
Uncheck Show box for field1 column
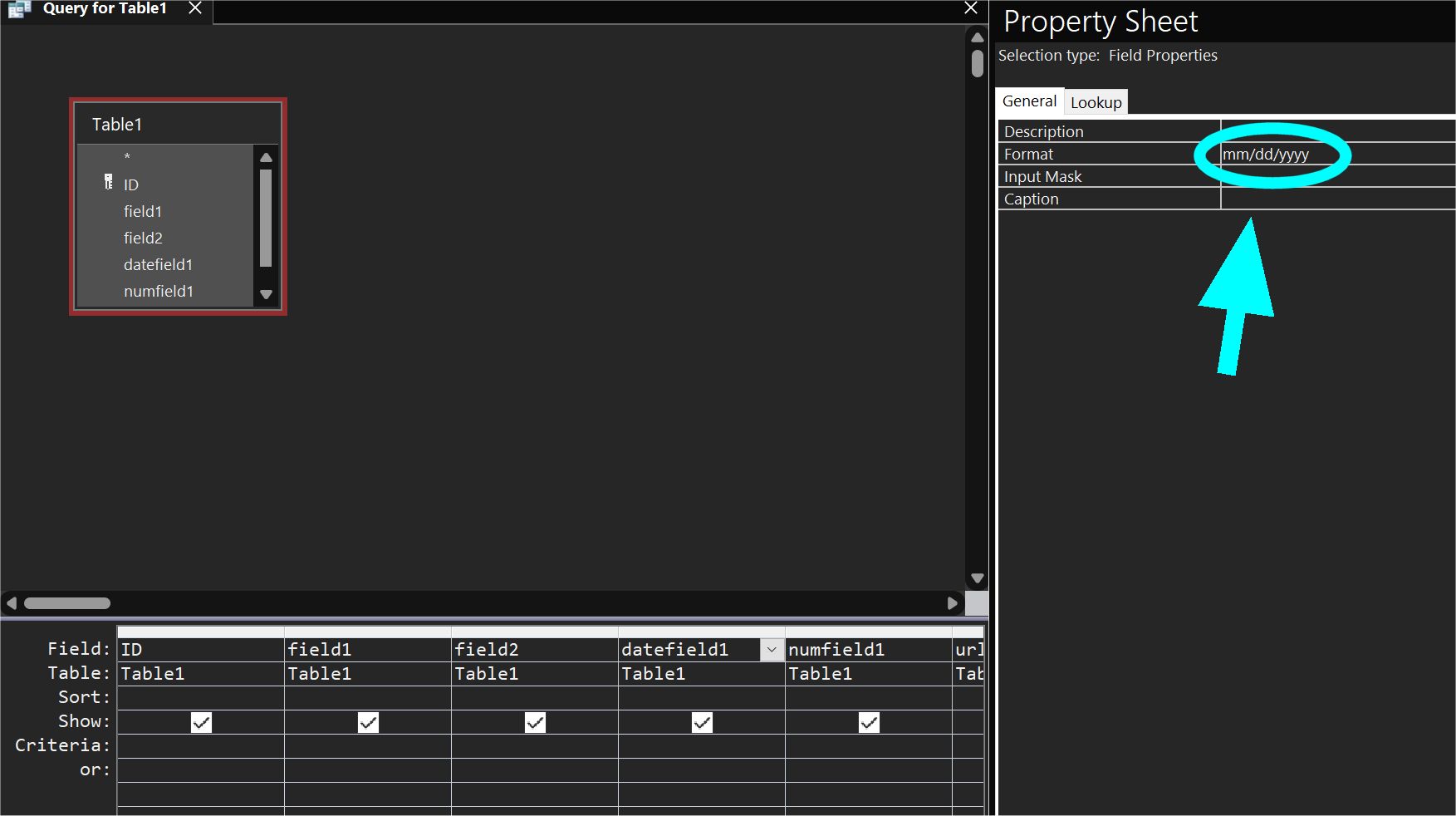(x=368, y=722)
